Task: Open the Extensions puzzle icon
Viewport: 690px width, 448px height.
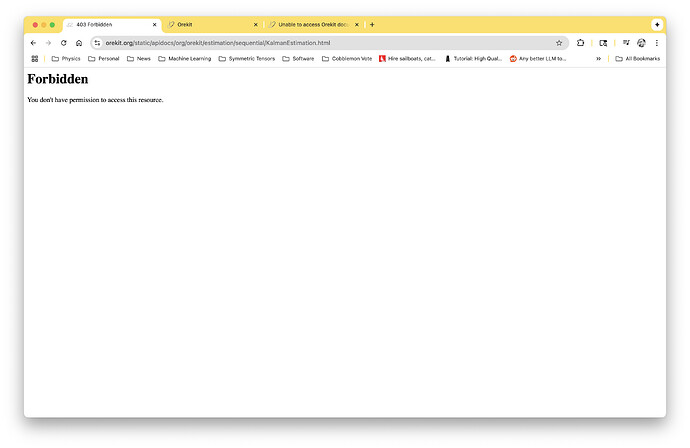Action: click(581, 43)
